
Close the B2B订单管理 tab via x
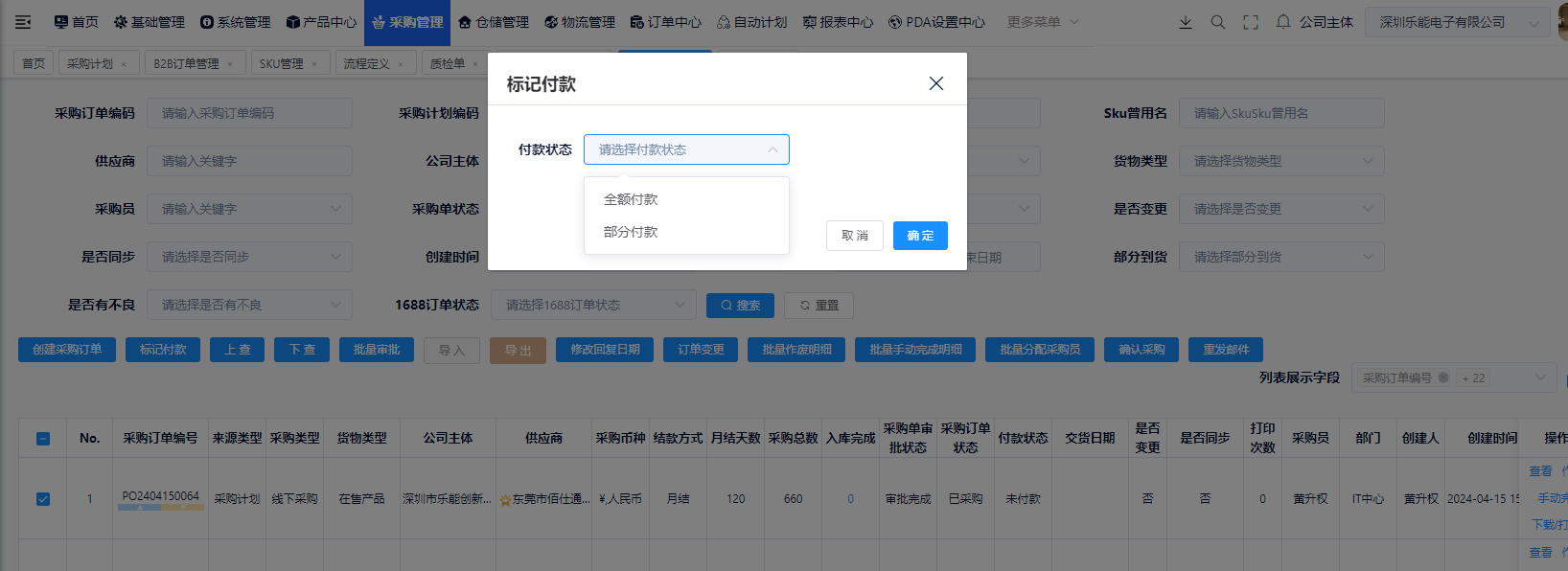230,64
